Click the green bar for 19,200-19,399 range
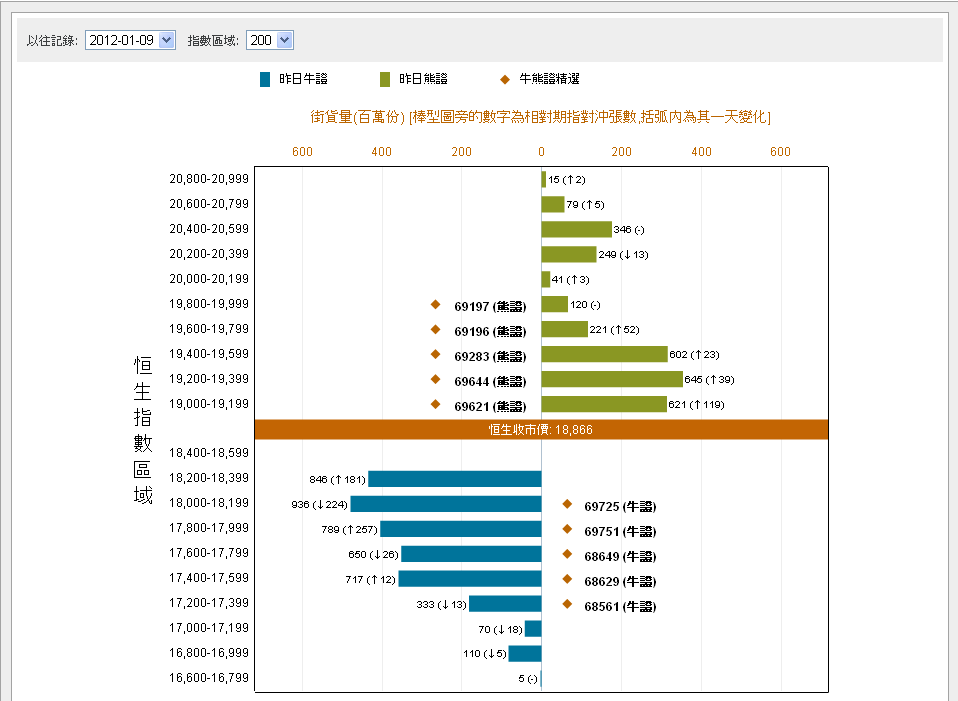This screenshot has height=701, width=958. [x=612, y=379]
